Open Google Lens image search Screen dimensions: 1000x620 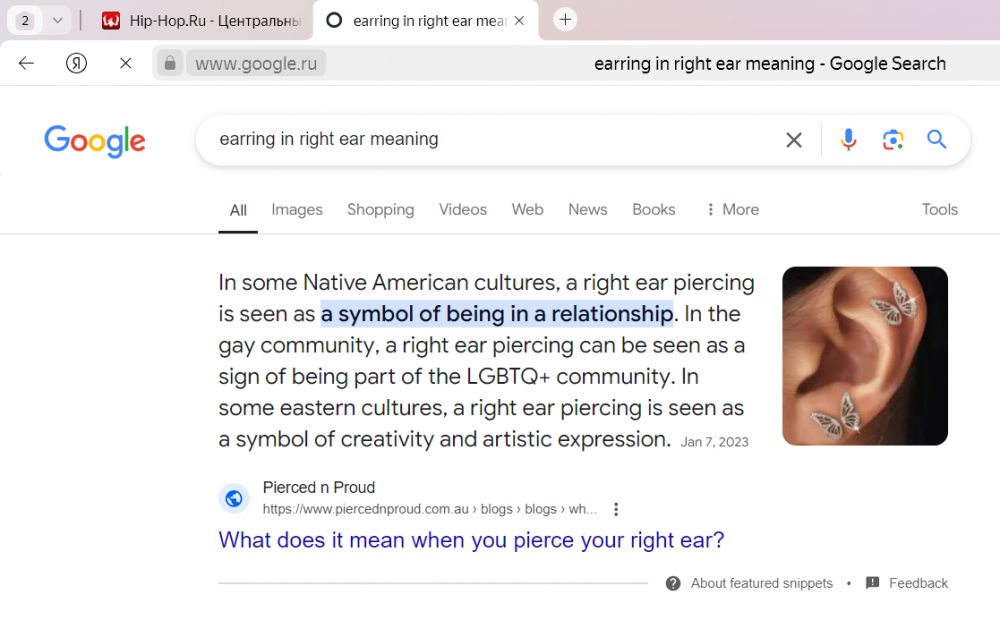coord(893,140)
